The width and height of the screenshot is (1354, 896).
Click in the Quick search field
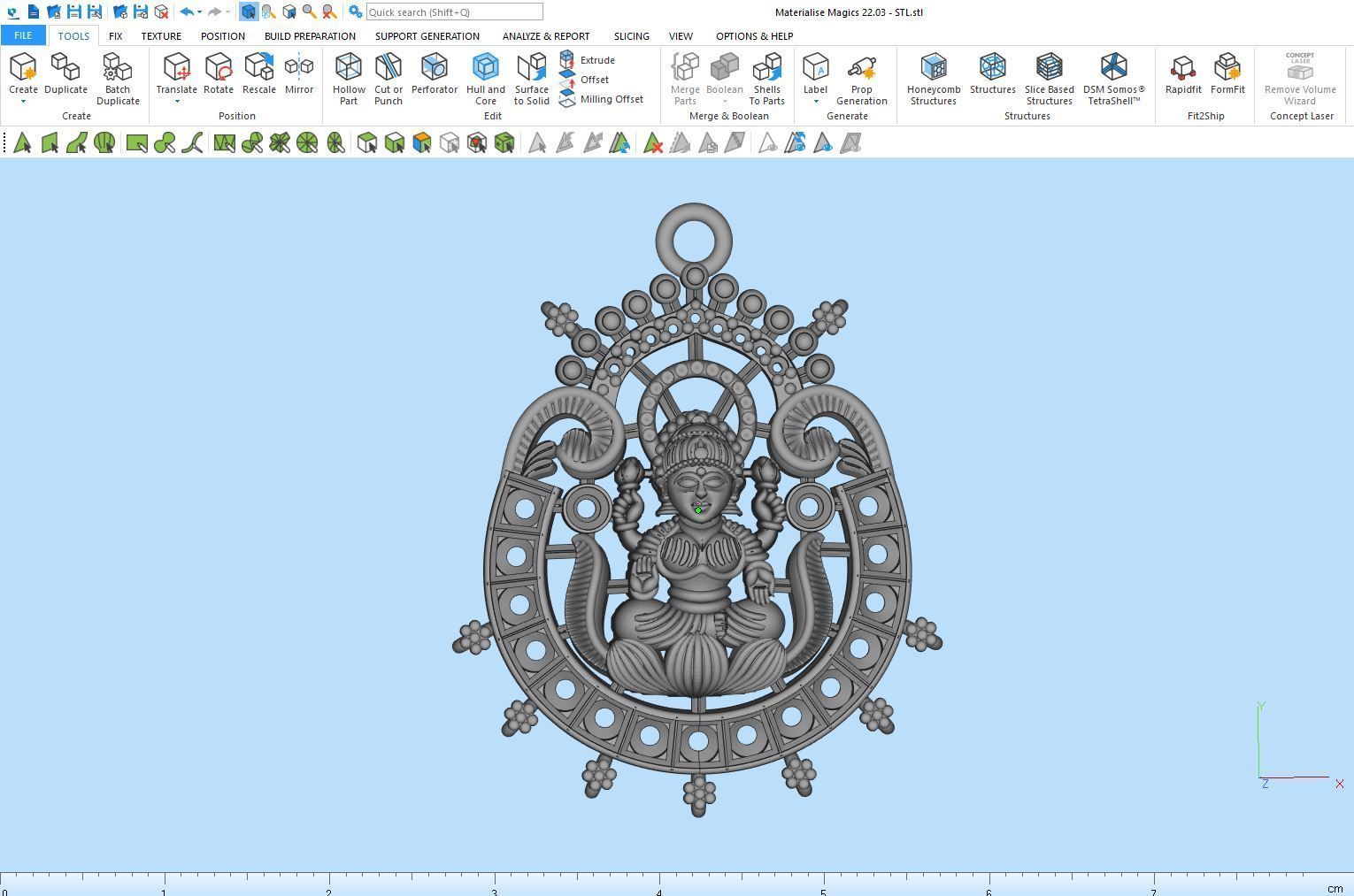454,12
